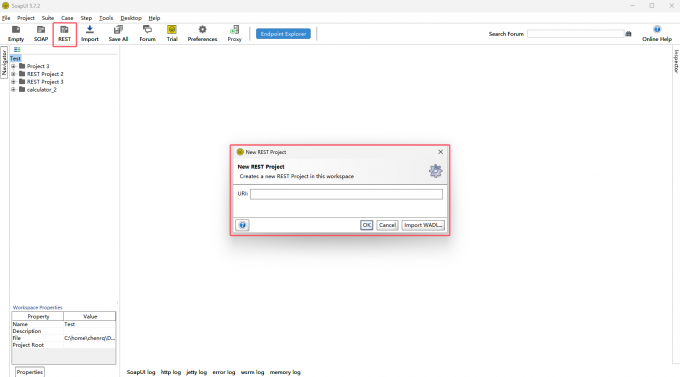Click the Navigator side tab

4,62
